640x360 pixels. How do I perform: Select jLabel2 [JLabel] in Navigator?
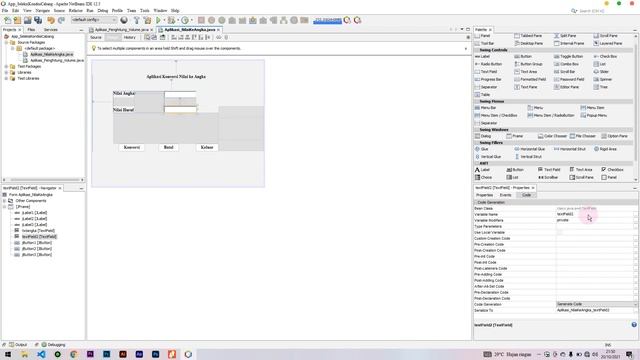[33, 219]
